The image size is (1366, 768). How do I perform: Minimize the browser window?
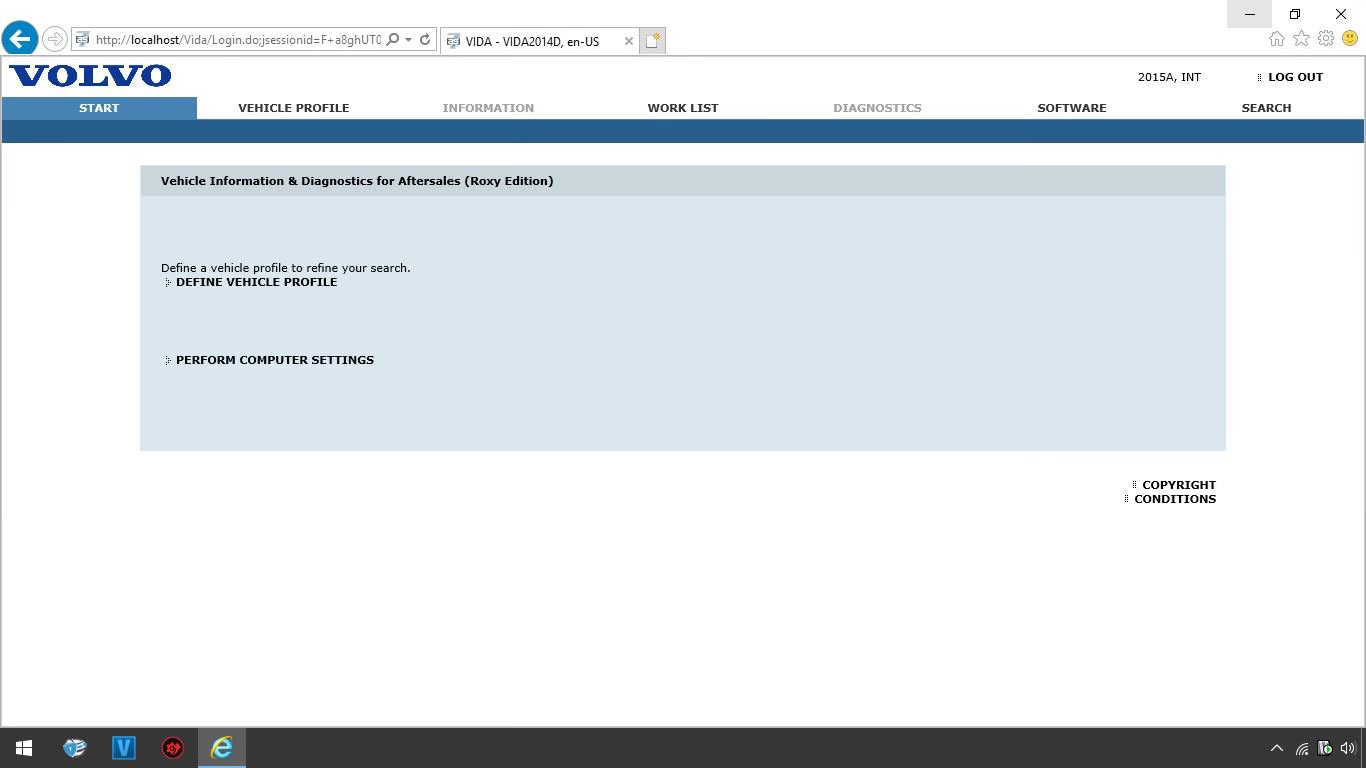[1249, 14]
